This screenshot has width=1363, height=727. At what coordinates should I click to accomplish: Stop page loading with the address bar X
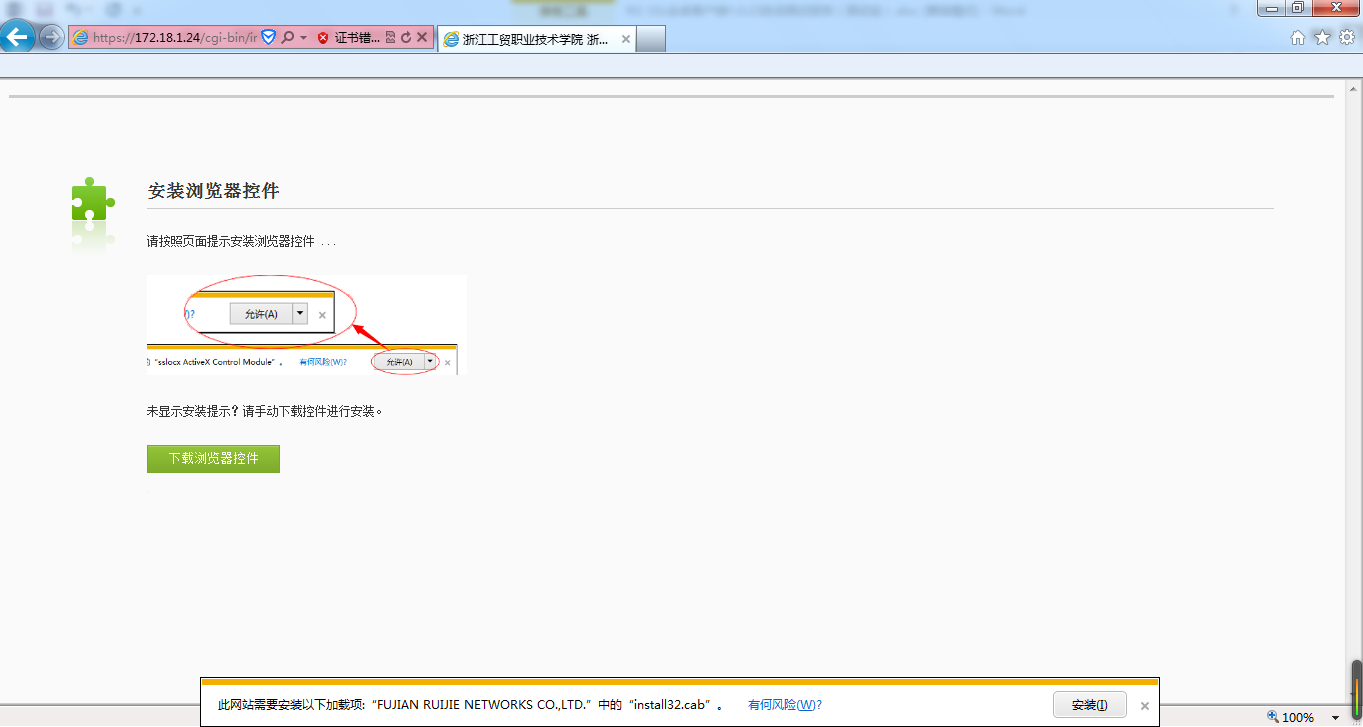click(422, 38)
